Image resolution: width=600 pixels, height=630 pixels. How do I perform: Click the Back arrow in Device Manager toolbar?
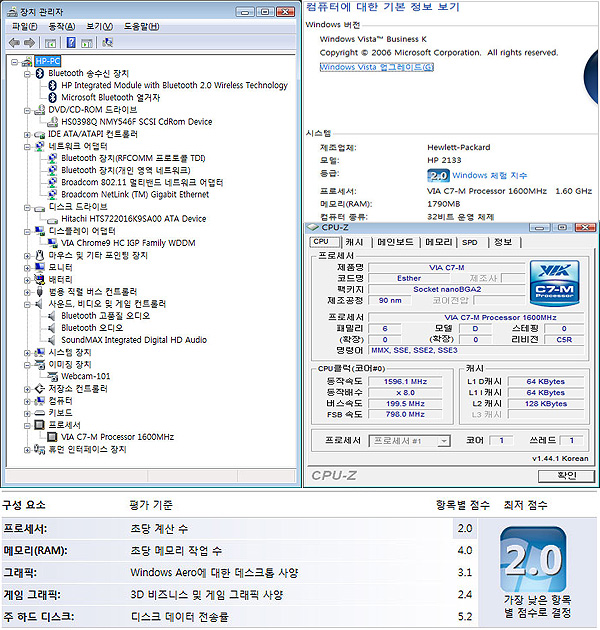[14, 43]
